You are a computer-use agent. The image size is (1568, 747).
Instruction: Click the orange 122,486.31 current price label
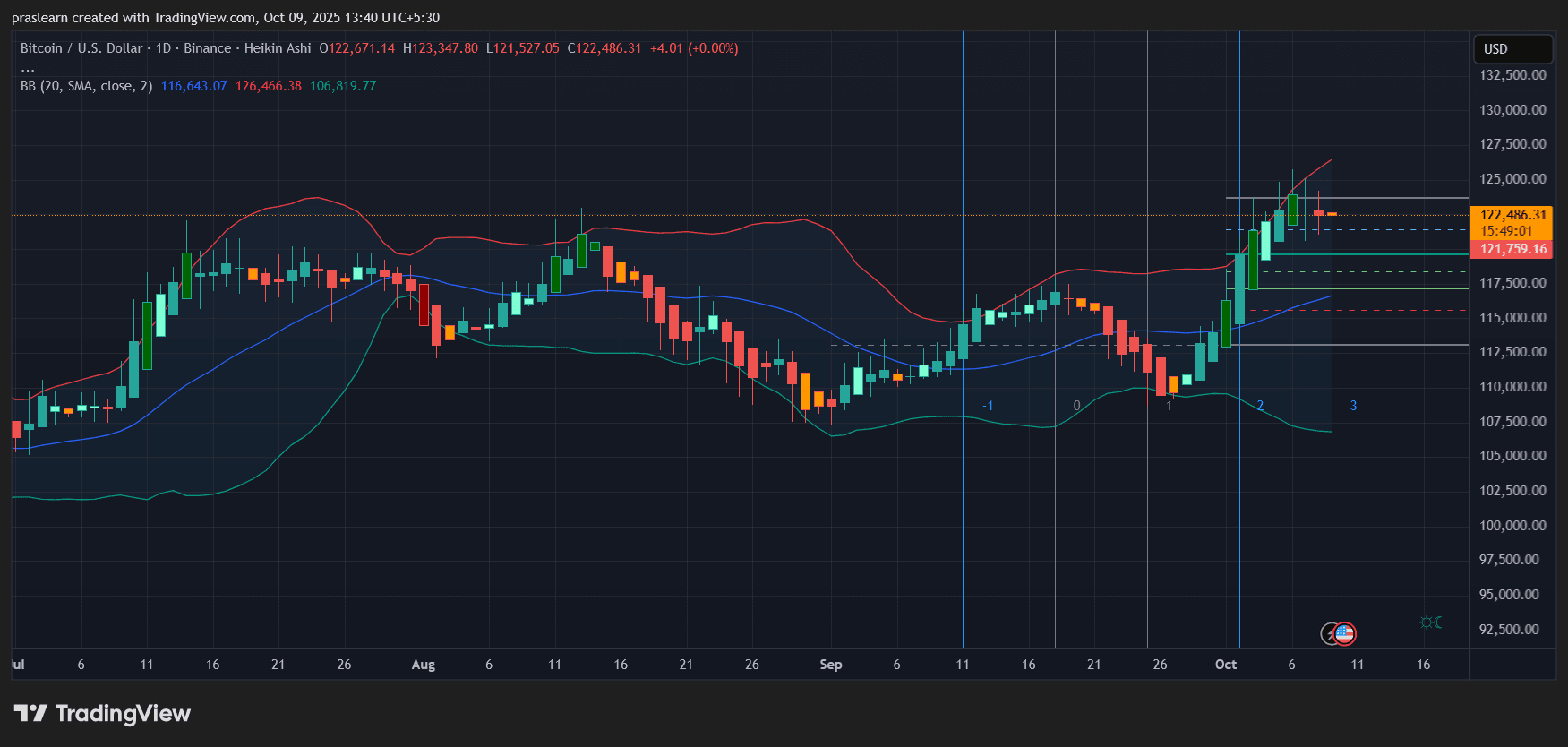point(1512,215)
